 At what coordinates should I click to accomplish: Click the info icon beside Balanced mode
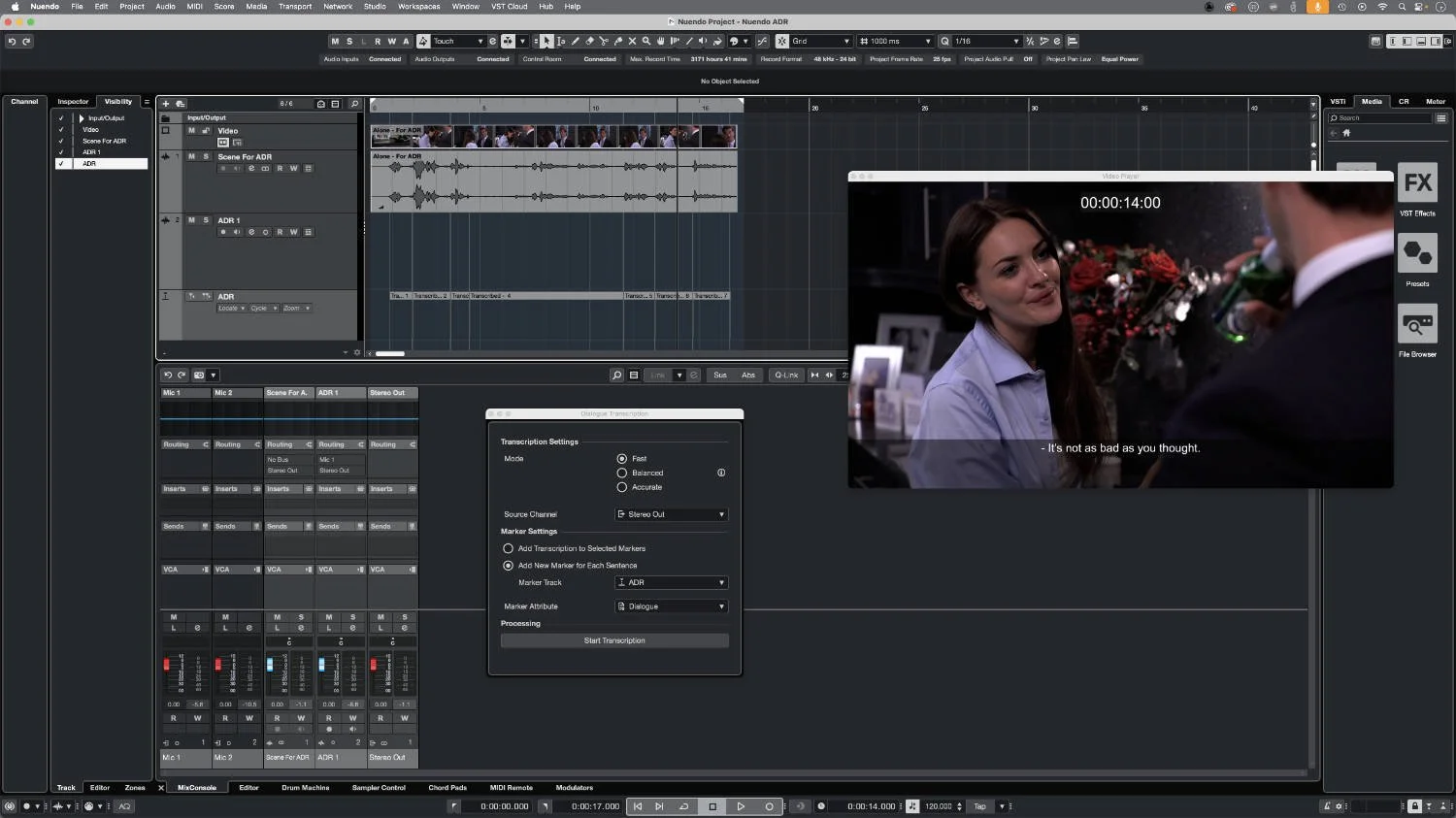point(721,473)
